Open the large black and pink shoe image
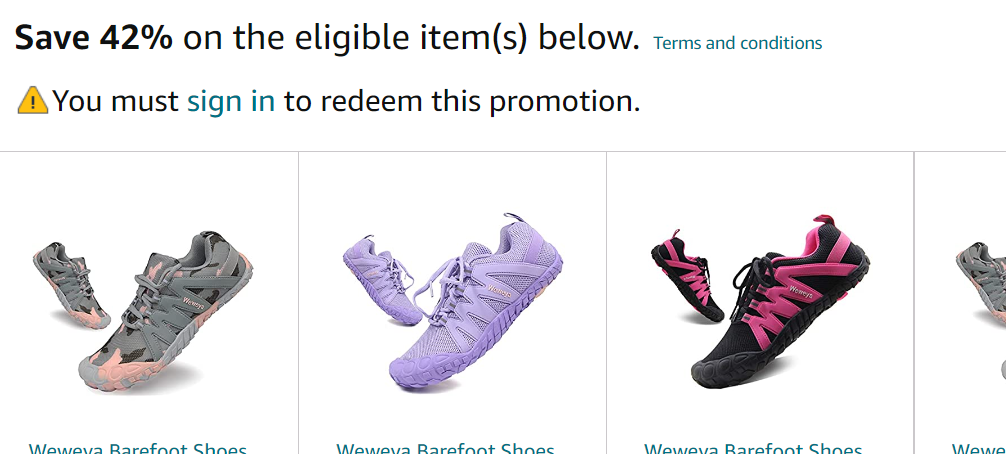Image resolution: width=1006 pixels, height=454 pixels. pyautogui.click(x=780, y=301)
